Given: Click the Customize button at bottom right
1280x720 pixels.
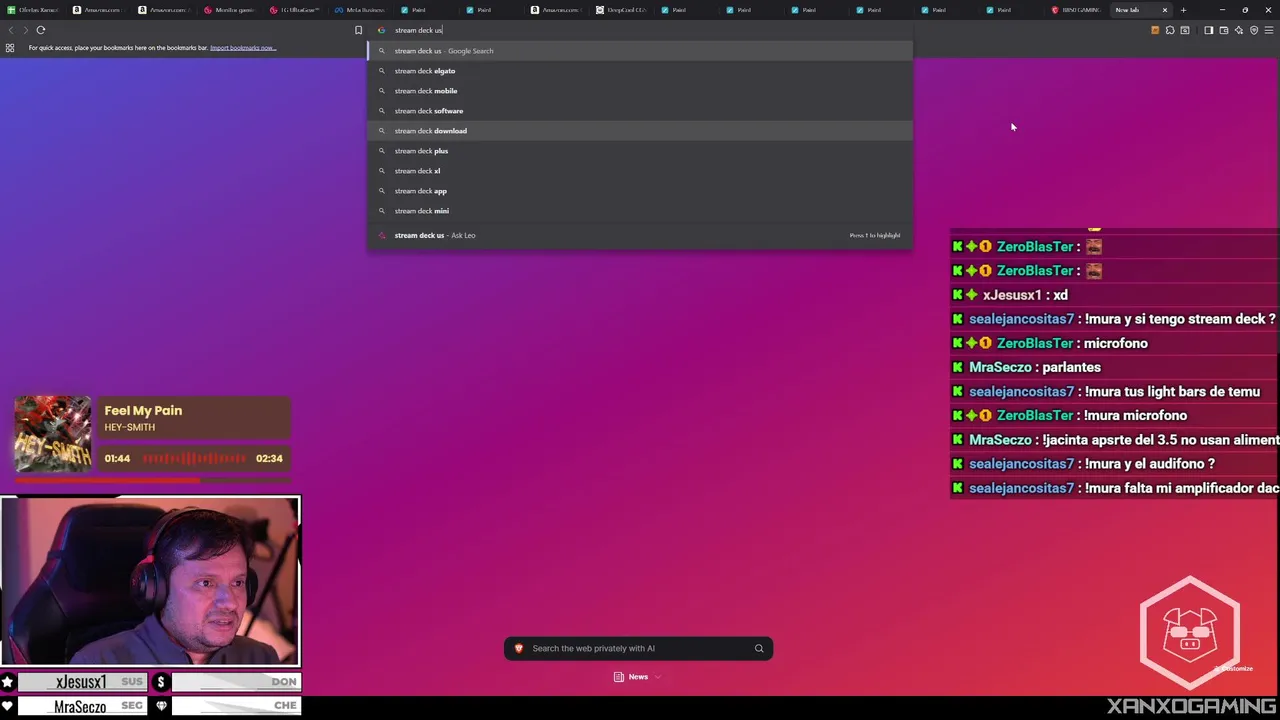Looking at the screenshot, I should click(x=1235, y=669).
